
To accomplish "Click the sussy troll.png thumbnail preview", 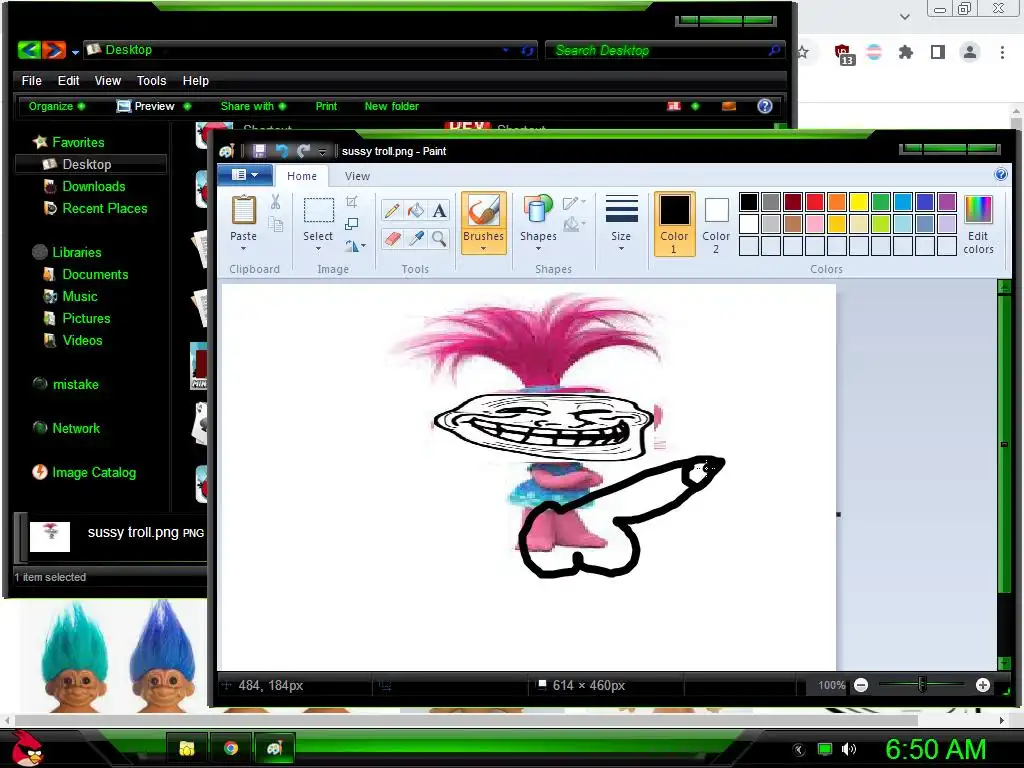I will (x=50, y=537).
